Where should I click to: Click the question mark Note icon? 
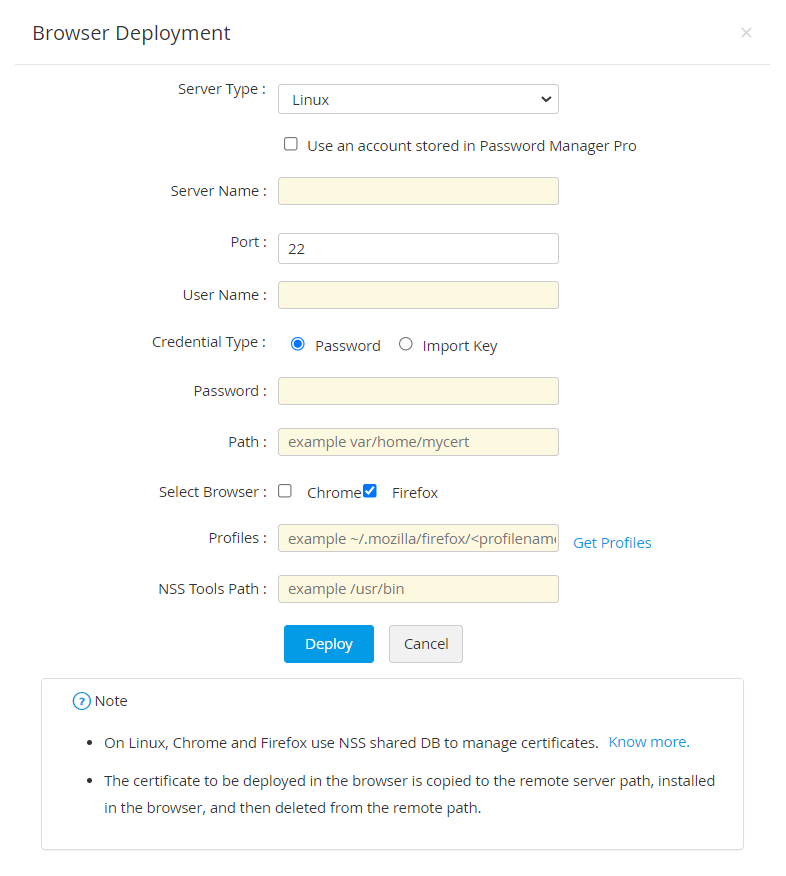click(82, 701)
